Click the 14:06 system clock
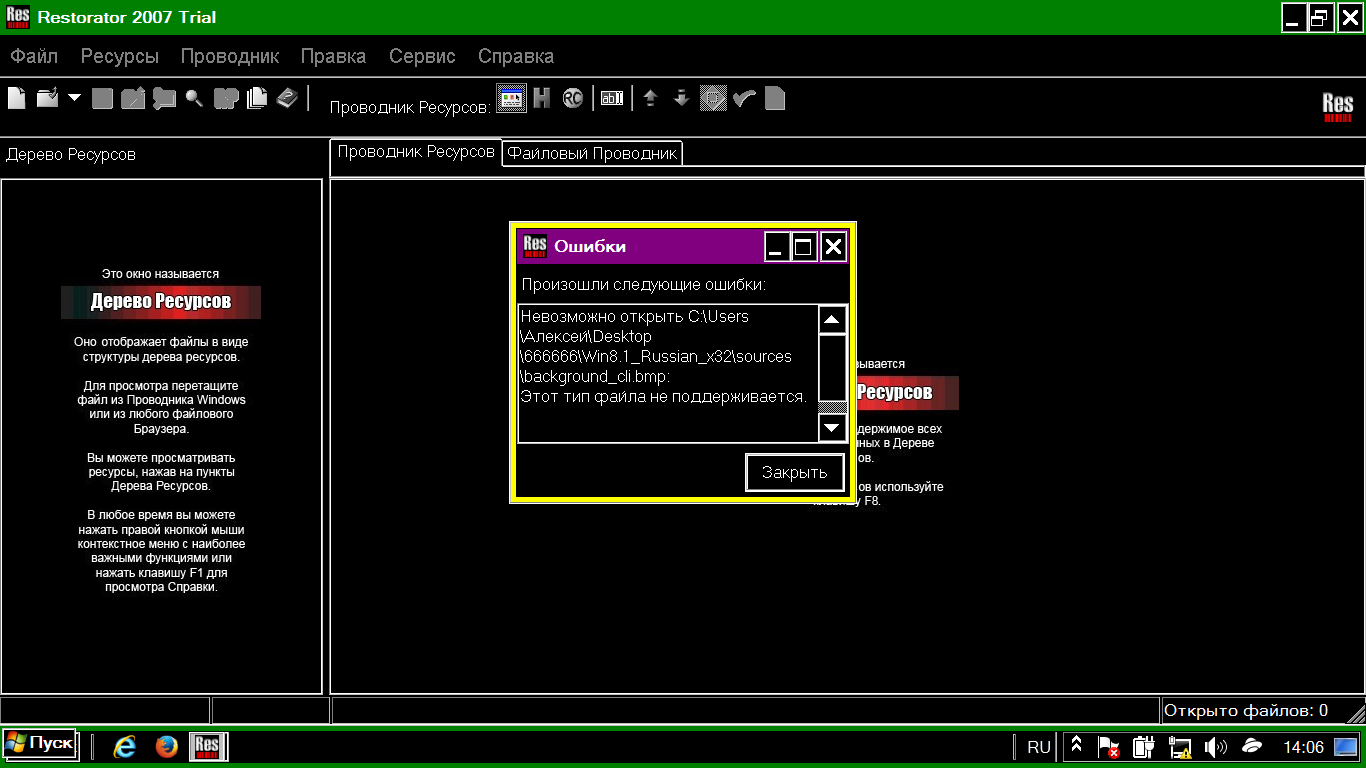This screenshot has width=1366, height=768. tap(1303, 747)
